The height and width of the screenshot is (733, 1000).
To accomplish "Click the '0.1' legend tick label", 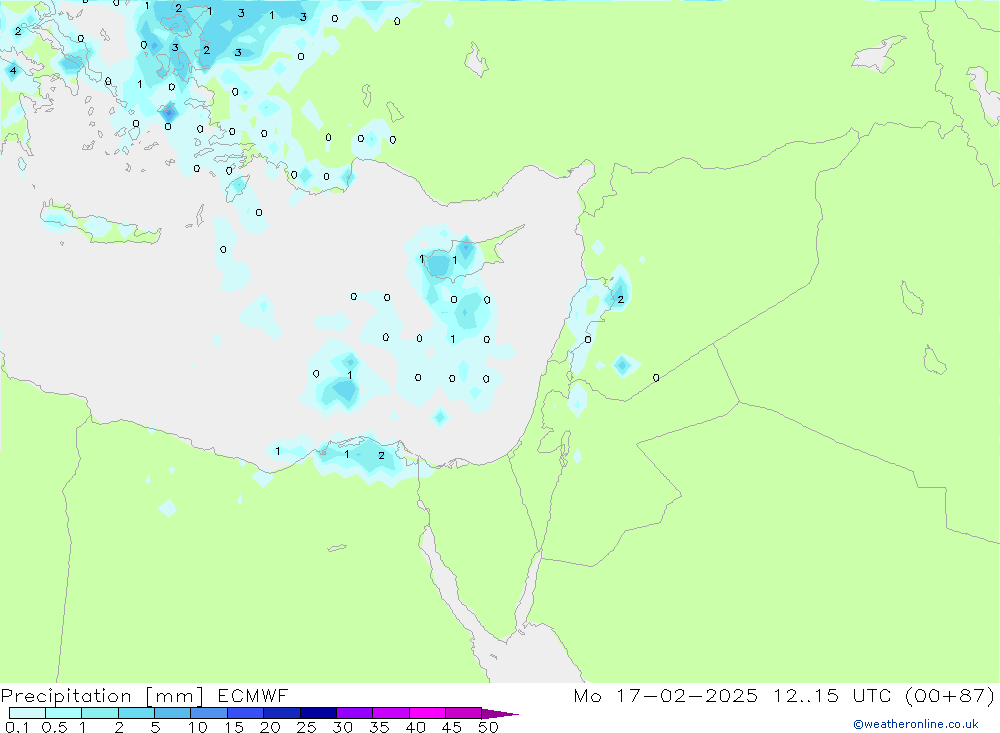I will pyautogui.click(x=16, y=727).
